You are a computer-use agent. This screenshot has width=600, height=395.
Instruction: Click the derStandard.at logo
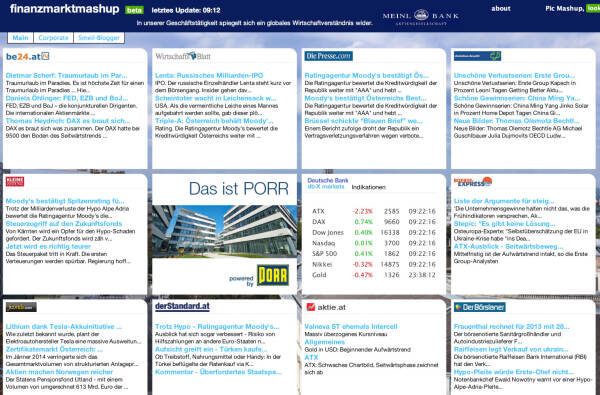tap(182, 306)
